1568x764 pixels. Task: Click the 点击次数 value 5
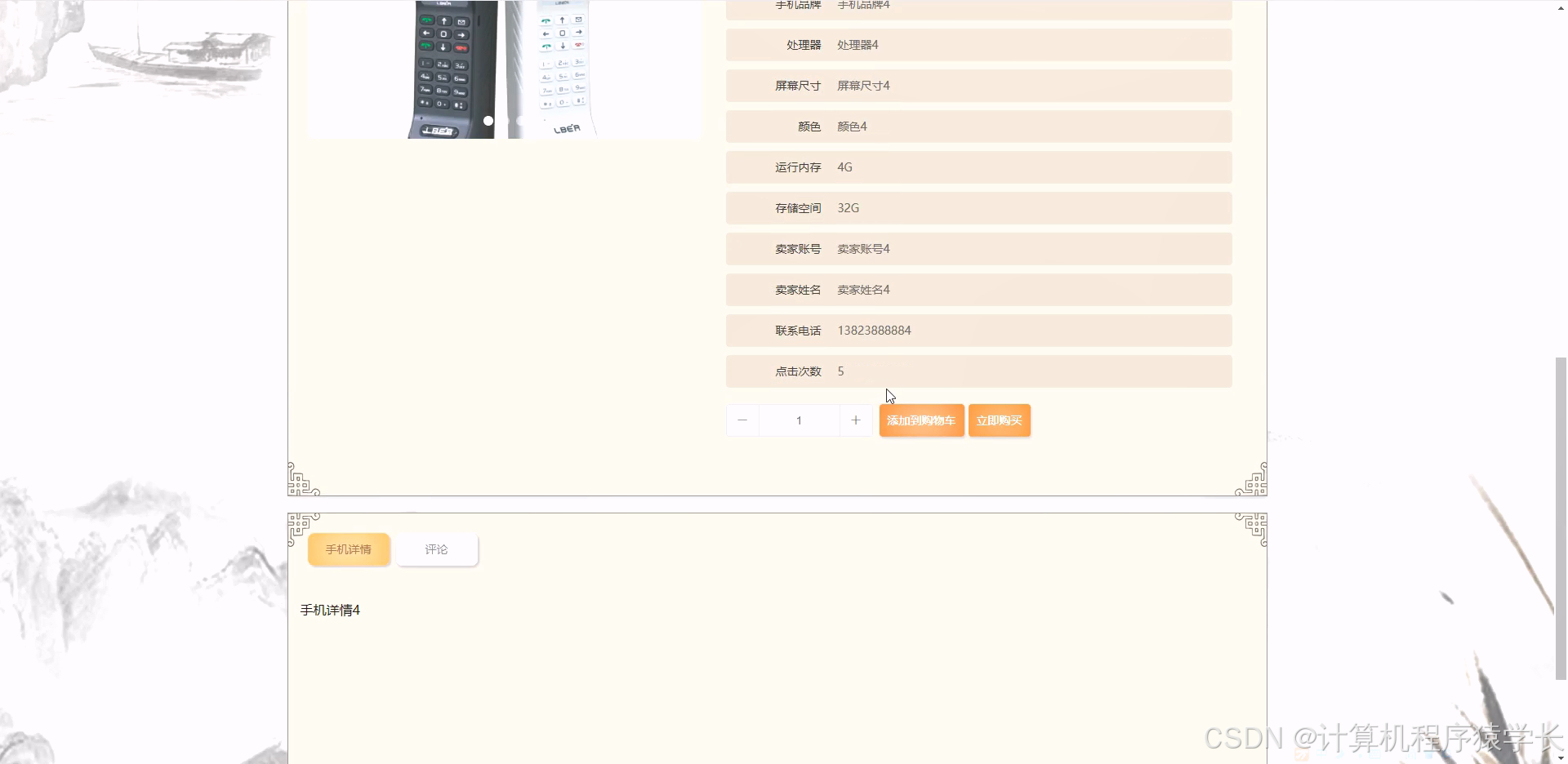[840, 371]
